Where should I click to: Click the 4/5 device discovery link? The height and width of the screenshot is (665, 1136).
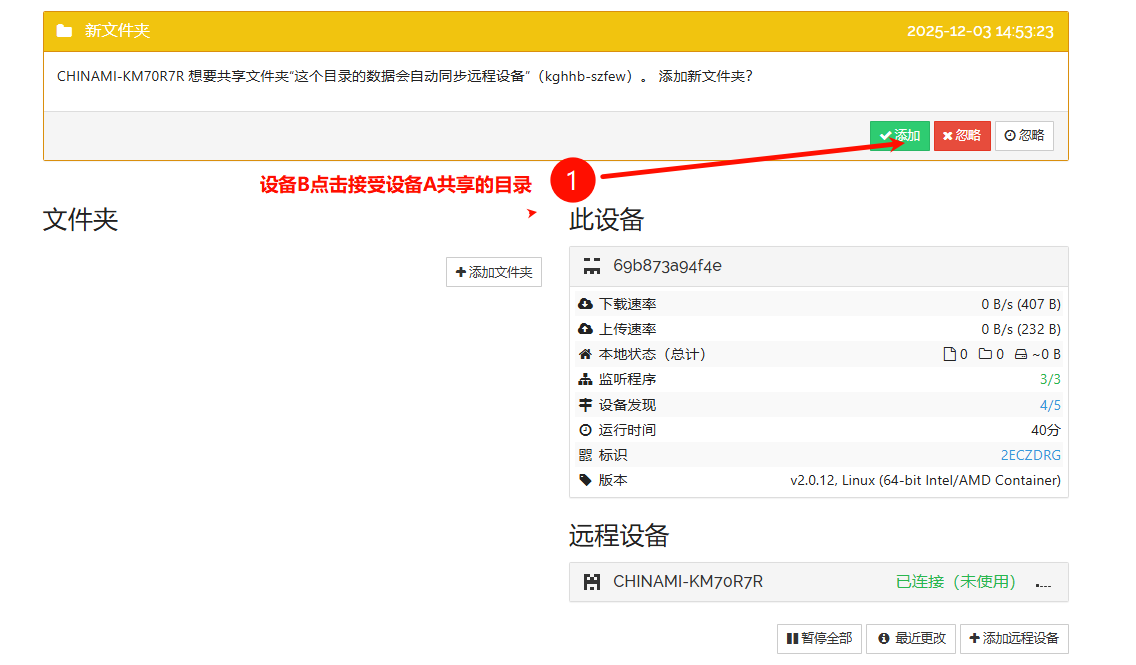coord(1050,405)
